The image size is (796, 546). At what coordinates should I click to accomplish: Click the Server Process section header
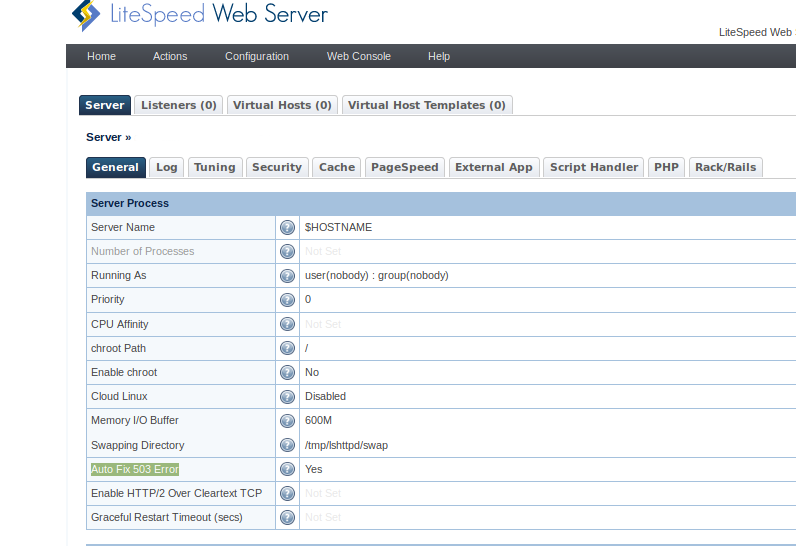(x=441, y=203)
